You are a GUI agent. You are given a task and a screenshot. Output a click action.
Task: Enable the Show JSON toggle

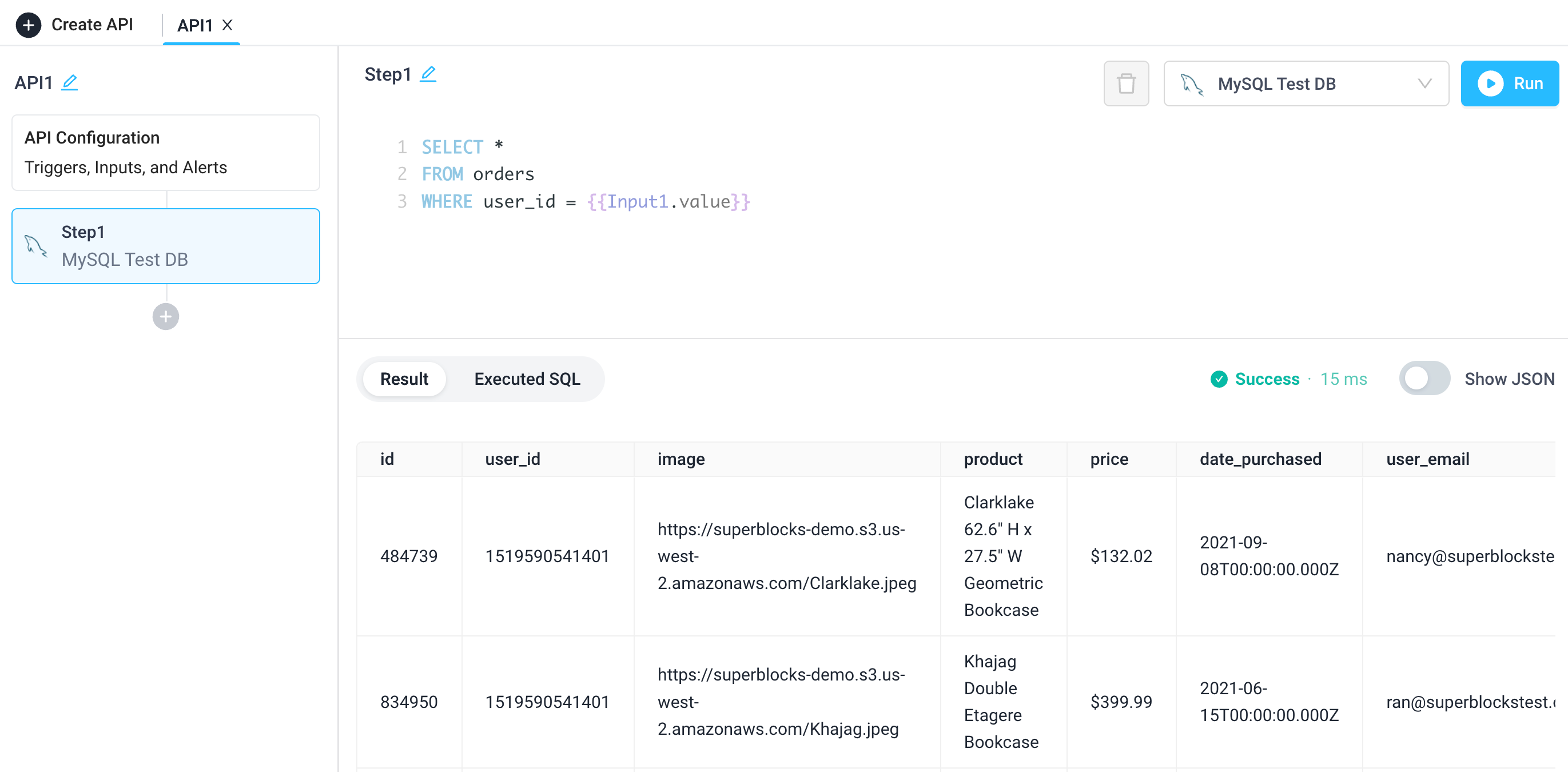click(1424, 378)
